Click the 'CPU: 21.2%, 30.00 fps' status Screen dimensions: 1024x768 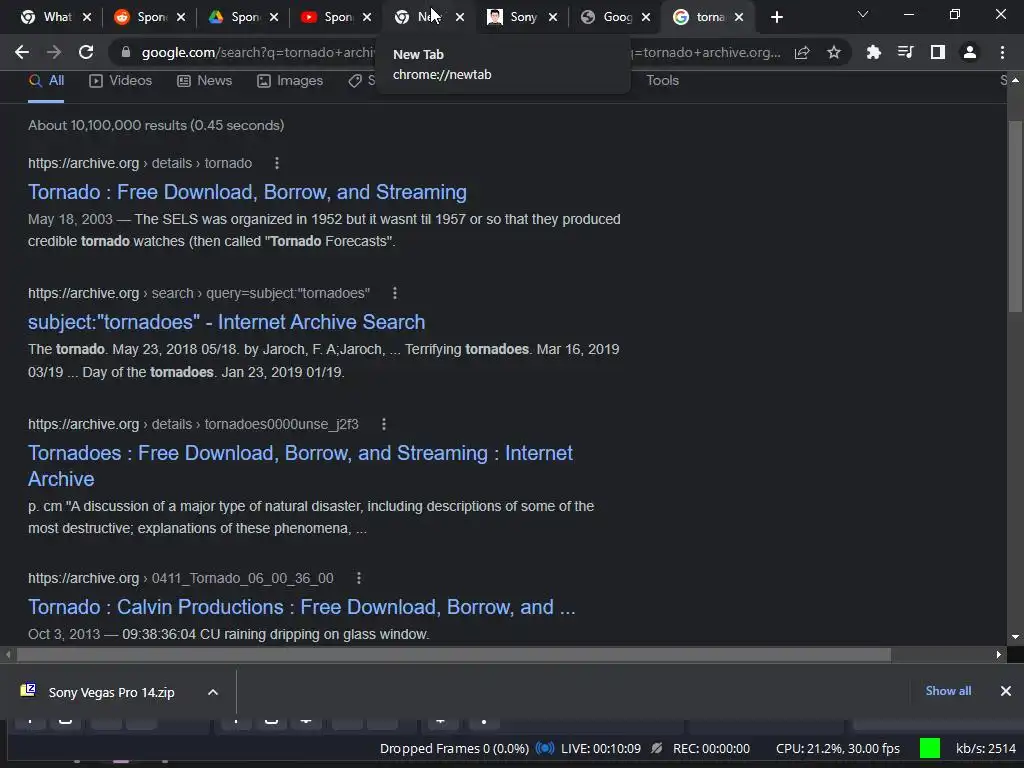tap(838, 748)
